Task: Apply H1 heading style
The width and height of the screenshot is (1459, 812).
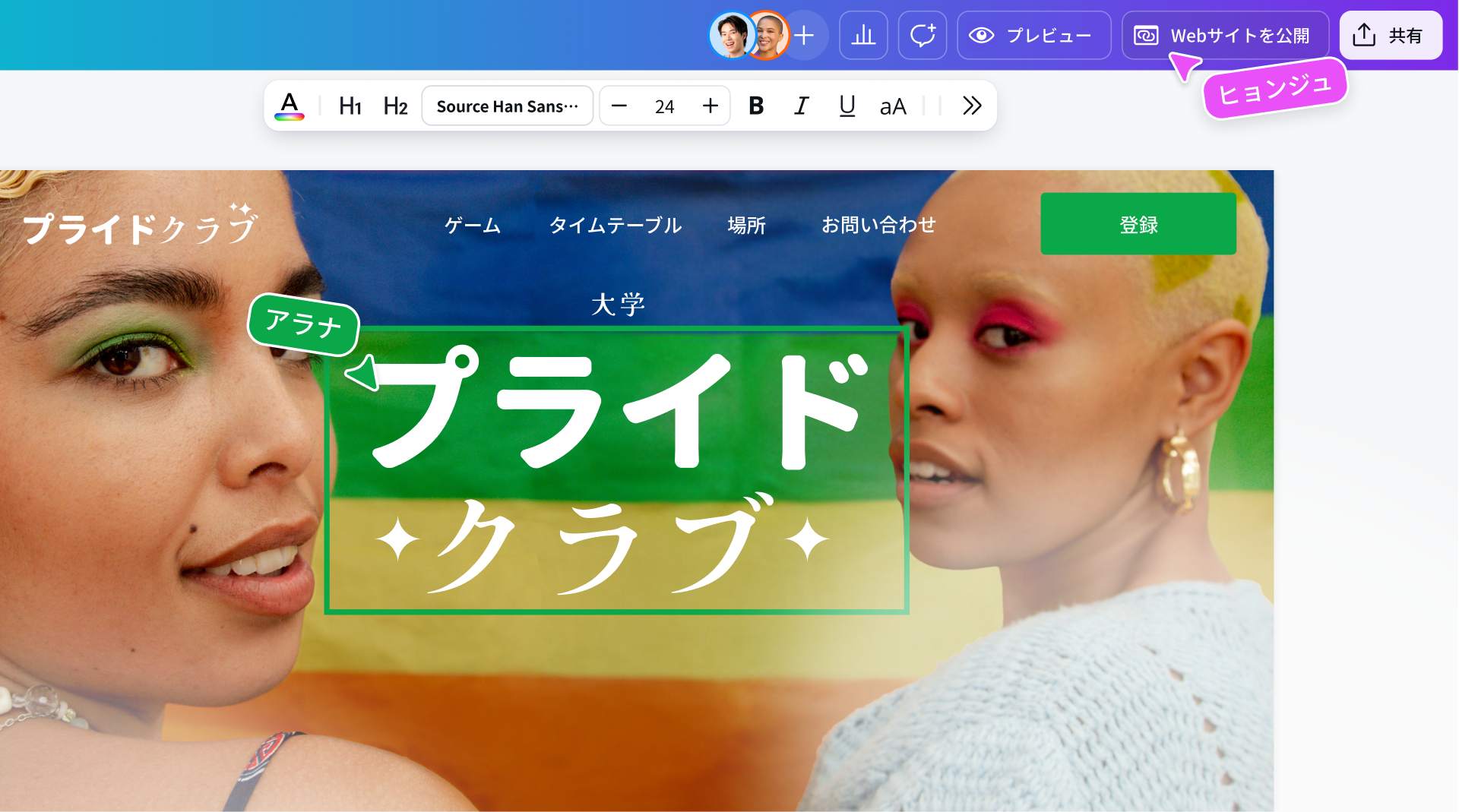Action: [350, 106]
